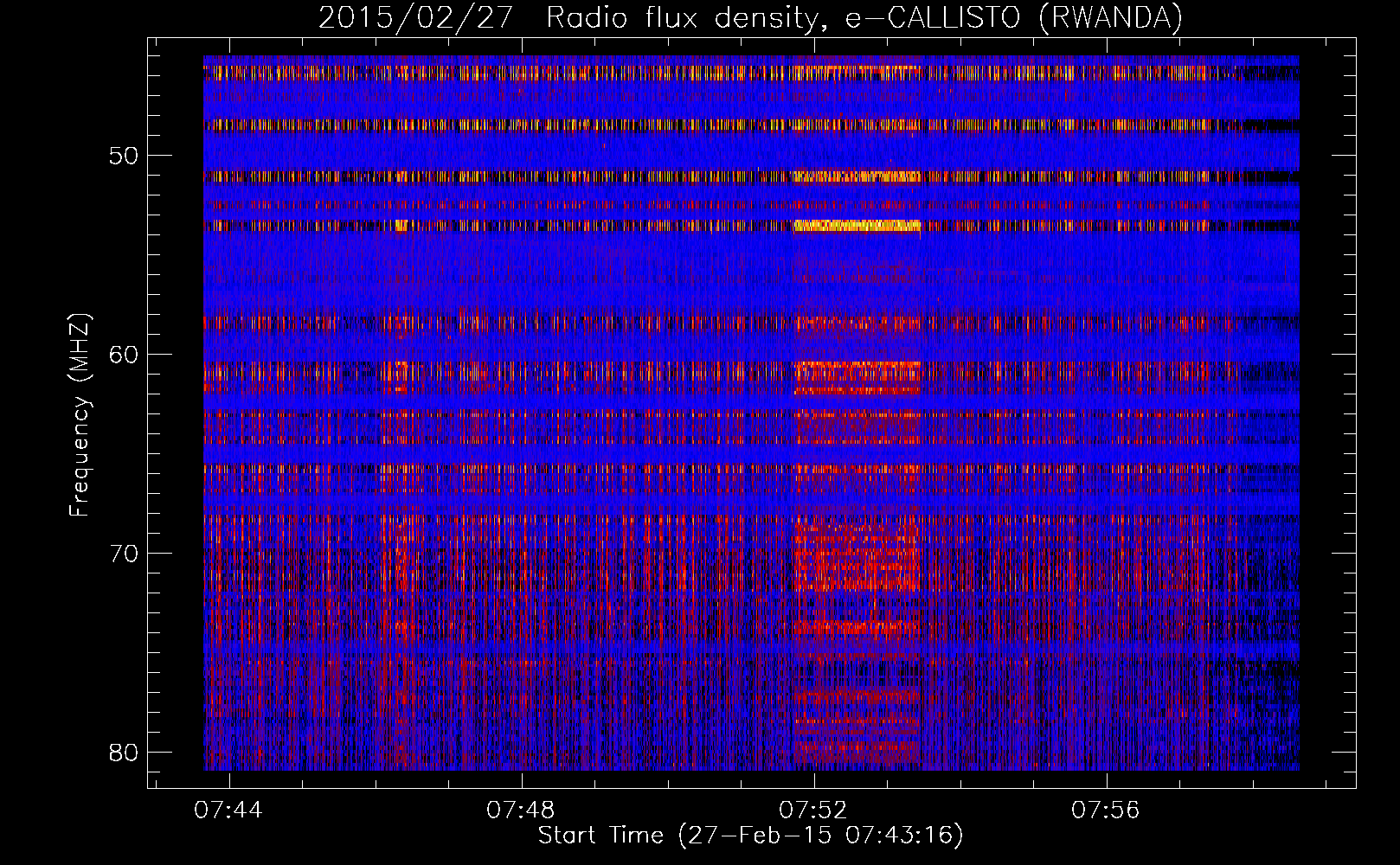1400x865 pixels.
Task: Click the '50' frequency tick label
Action: point(124,156)
